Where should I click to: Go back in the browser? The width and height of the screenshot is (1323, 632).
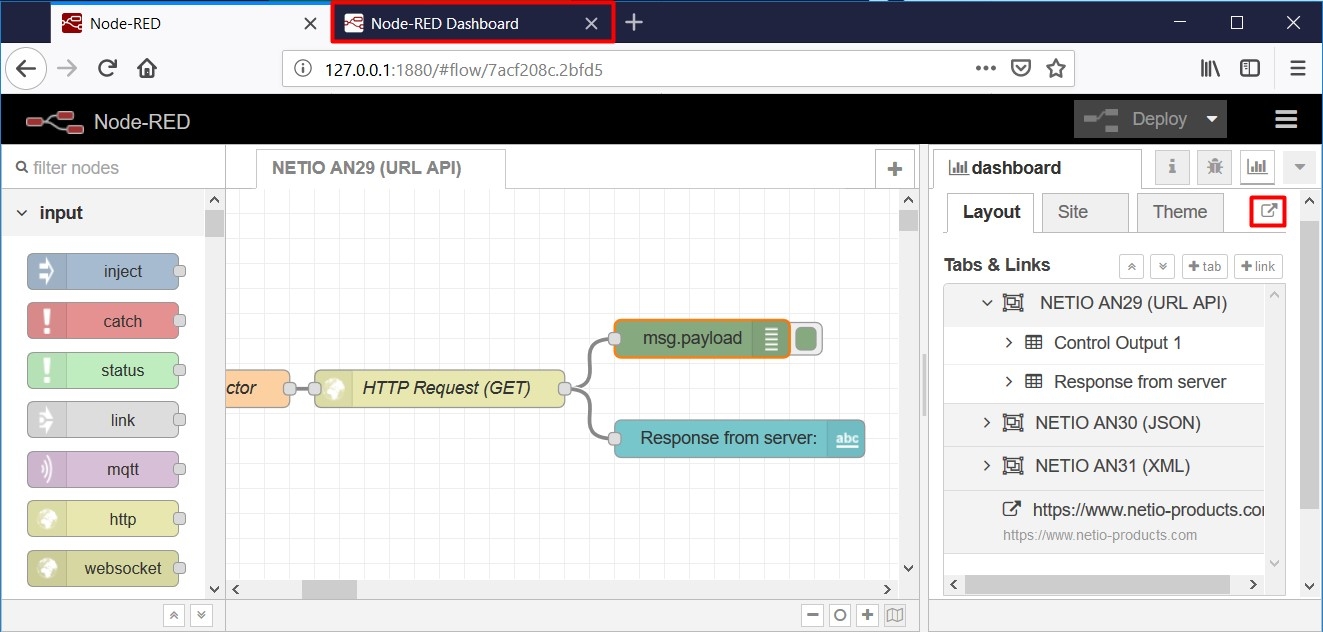pyautogui.click(x=26, y=68)
